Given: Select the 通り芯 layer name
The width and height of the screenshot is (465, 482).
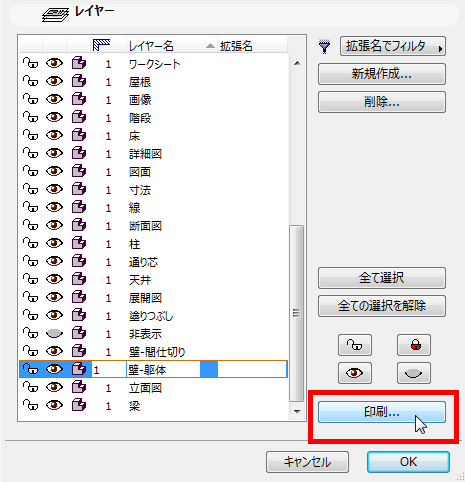Looking at the screenshot, I should click(x=143, y=262).
